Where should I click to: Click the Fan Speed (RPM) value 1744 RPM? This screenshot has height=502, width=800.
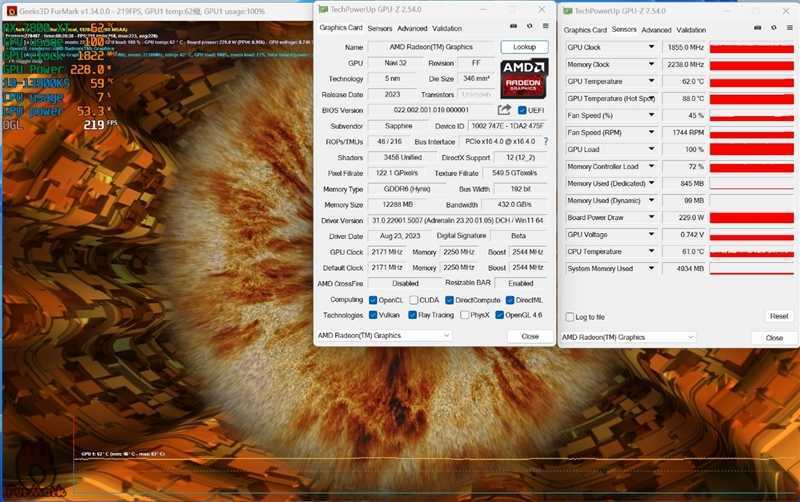tap(684, 132)
